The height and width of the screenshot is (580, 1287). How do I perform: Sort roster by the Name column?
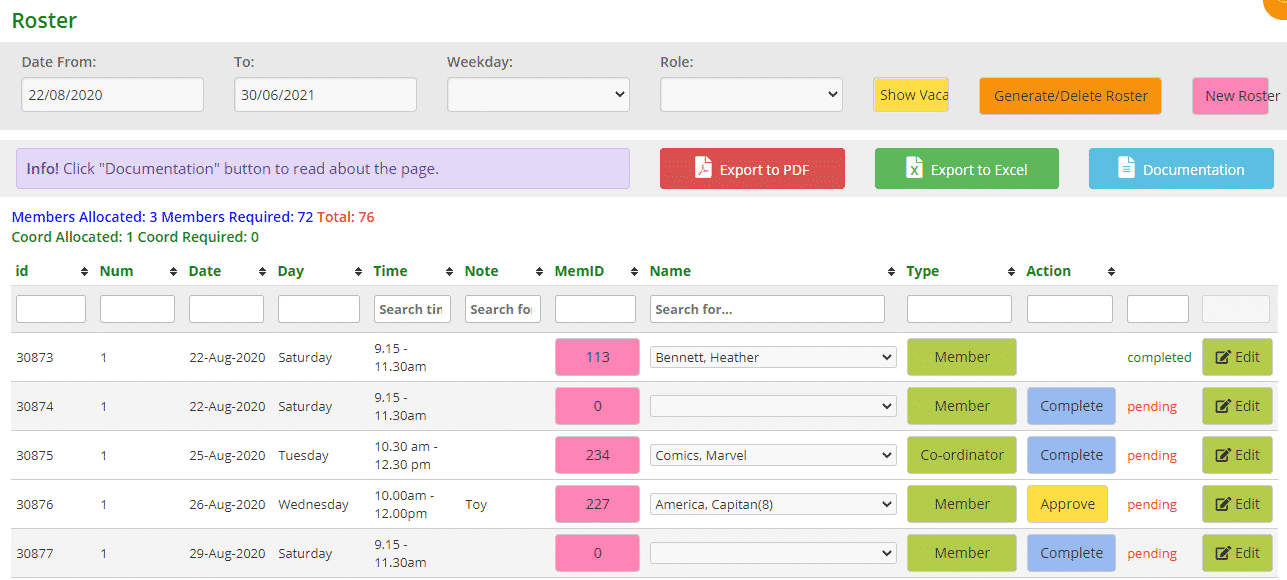tap(671, 271)
